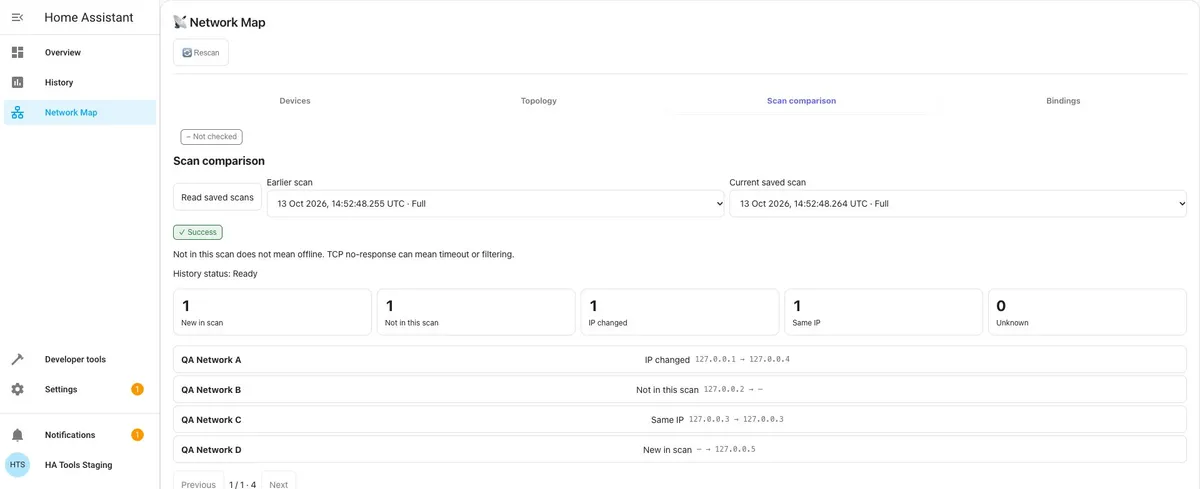Click the Previous page button
The width and height of the screenshot is (1200, 489).
coord(198,481)
